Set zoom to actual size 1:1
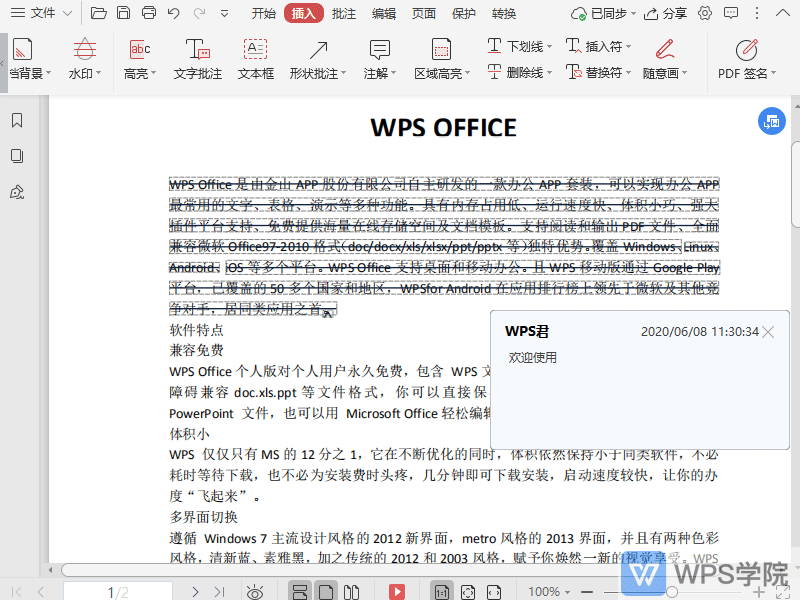The image size is (800, 600). click(442, 592)
